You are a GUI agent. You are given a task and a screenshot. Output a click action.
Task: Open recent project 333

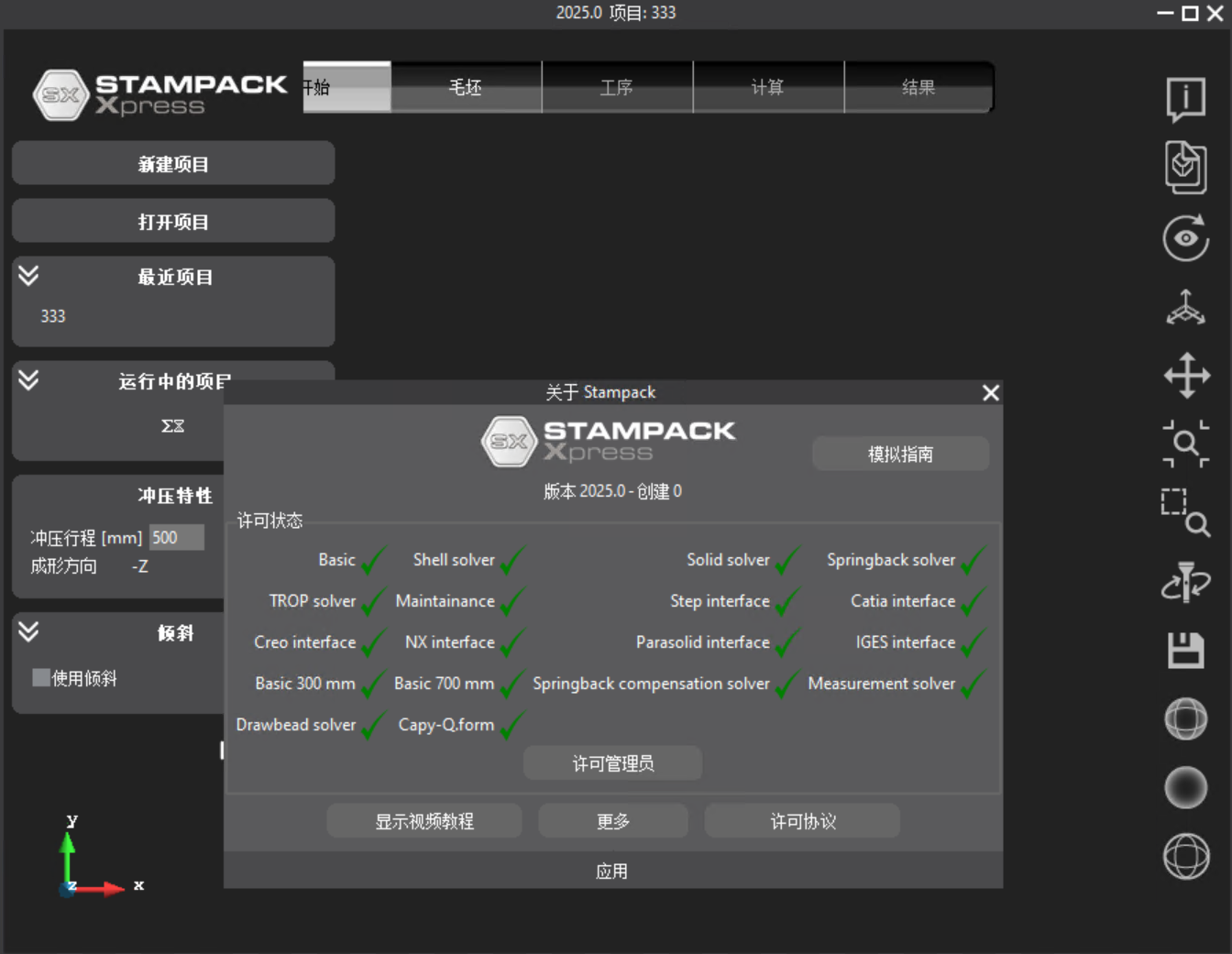pyautogui.click(x=53, y=315)
